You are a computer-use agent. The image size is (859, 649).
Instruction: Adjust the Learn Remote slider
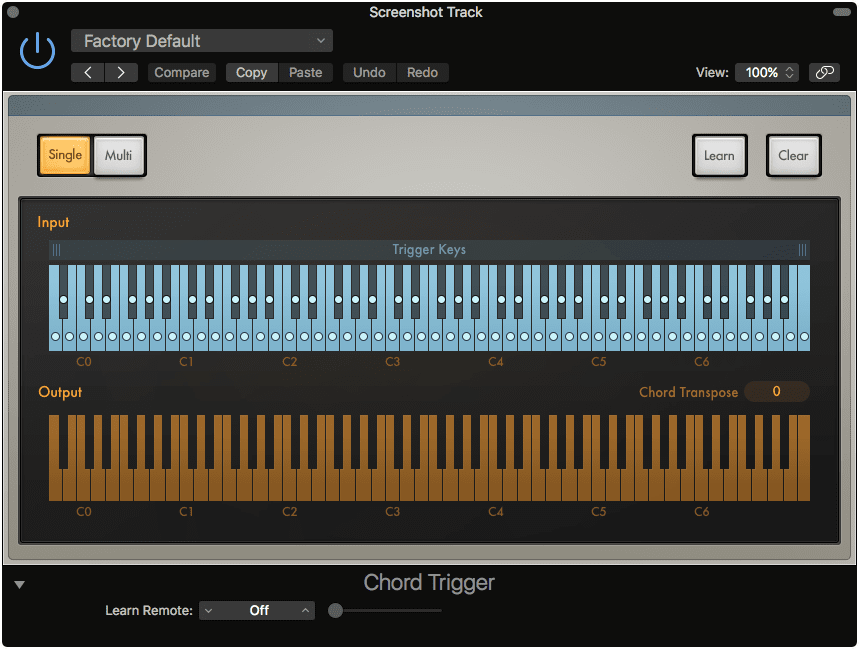tap(335, 610)
